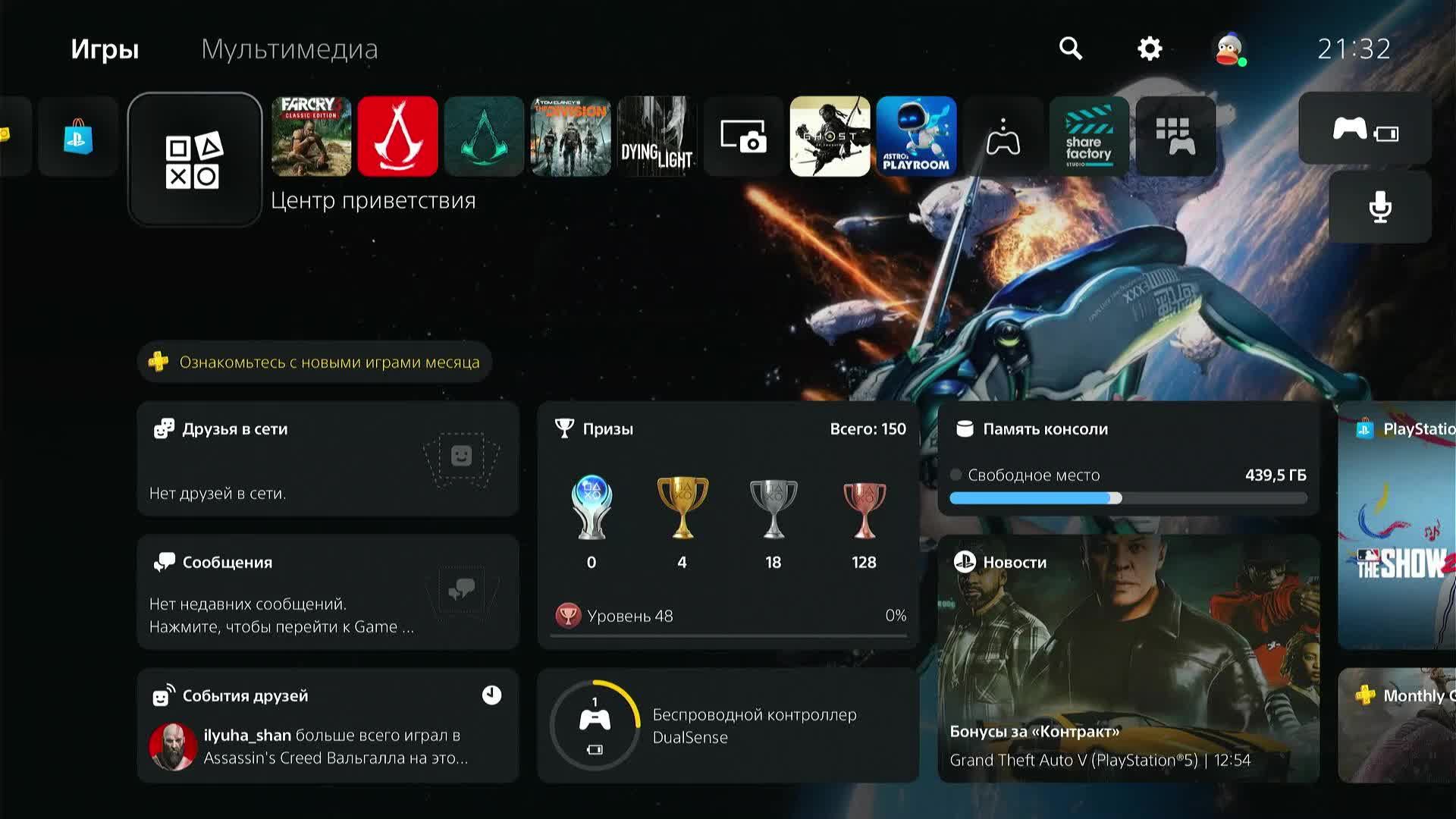The height and width of the screenshot is (819, 1456).
Task: Launch Assassin's Creed Valhalla green tile
Action: (x=484, y=136)
